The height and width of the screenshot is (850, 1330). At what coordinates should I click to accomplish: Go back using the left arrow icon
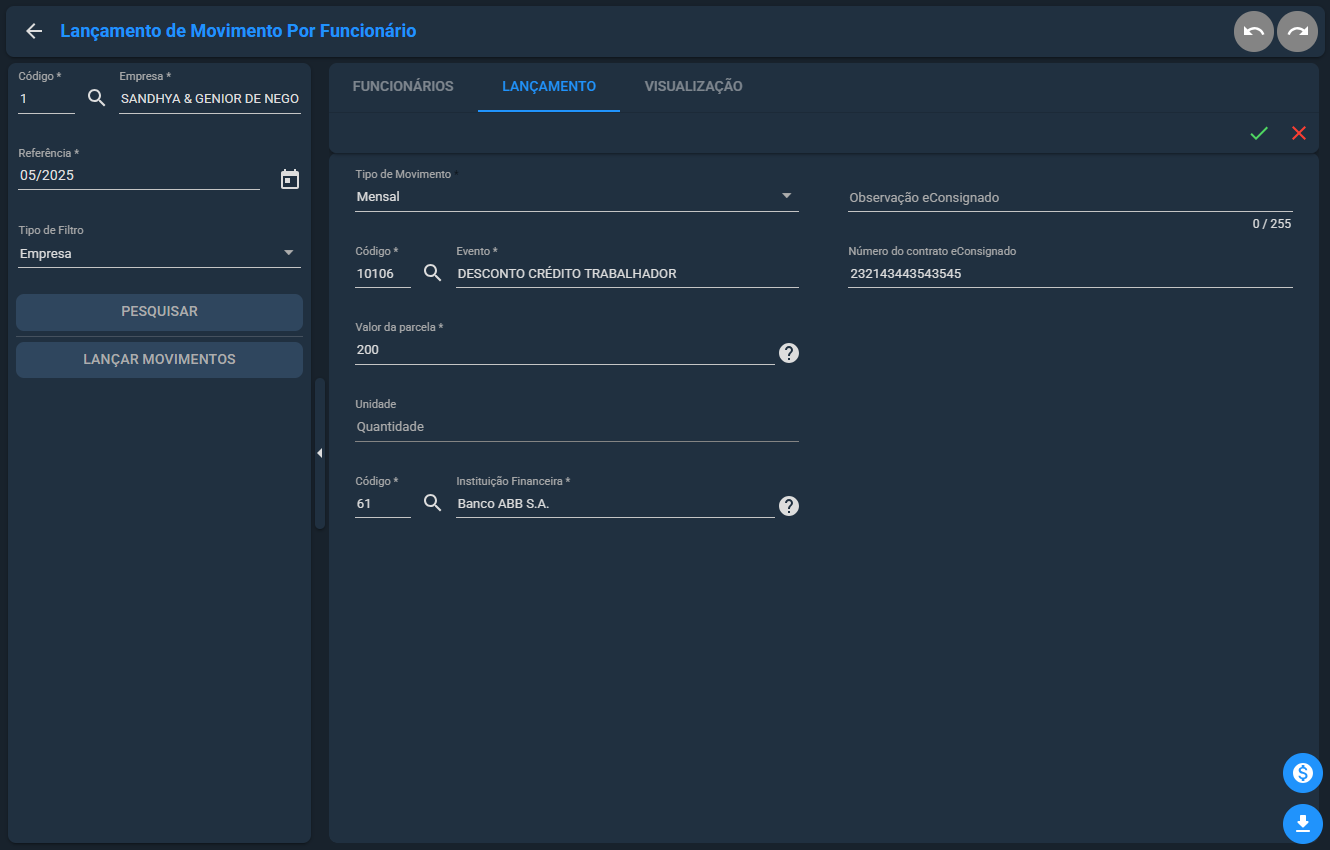click(x=34, y=31)
